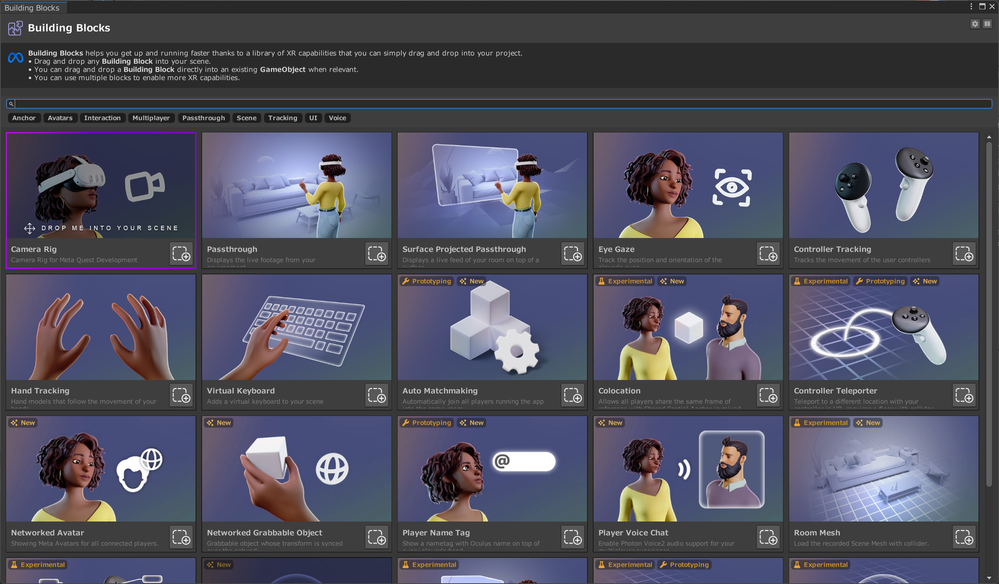Add Player Voice Chat block to scene
The height and width of the screenshot is (584, 999).
[768, 537]
